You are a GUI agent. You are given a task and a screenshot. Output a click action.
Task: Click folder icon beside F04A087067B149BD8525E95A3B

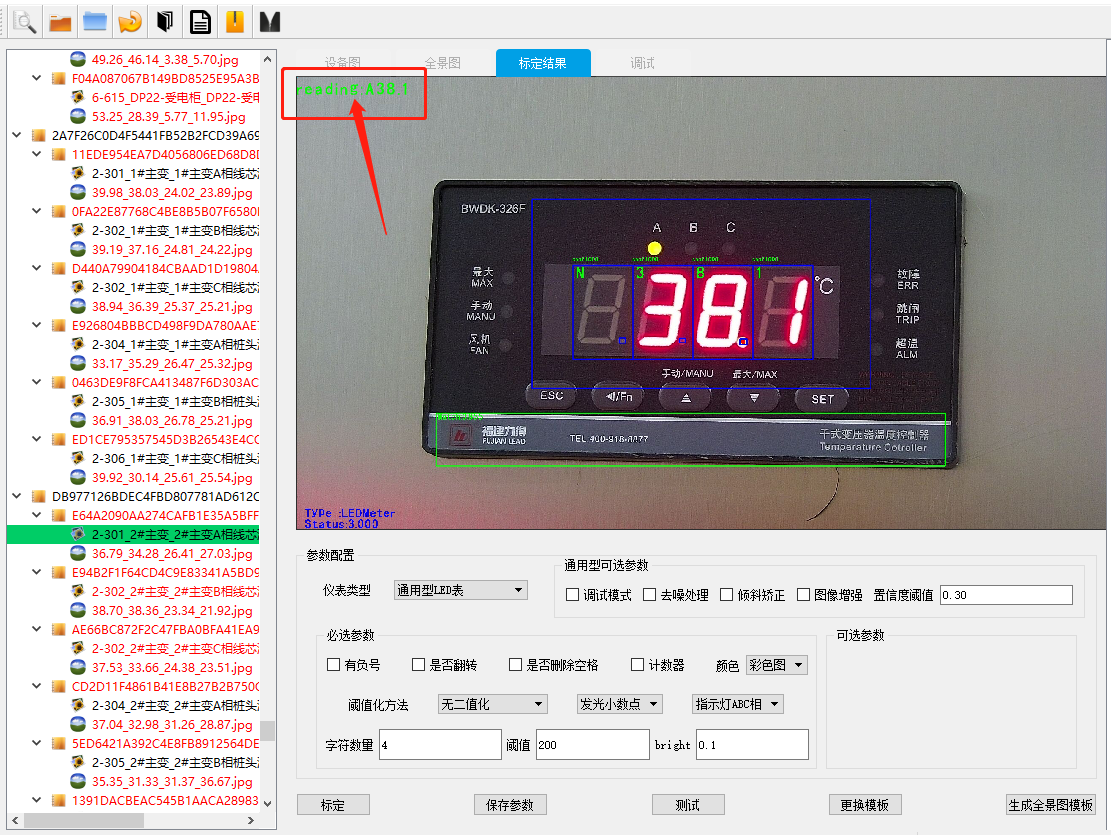click(x=59, y=78)
